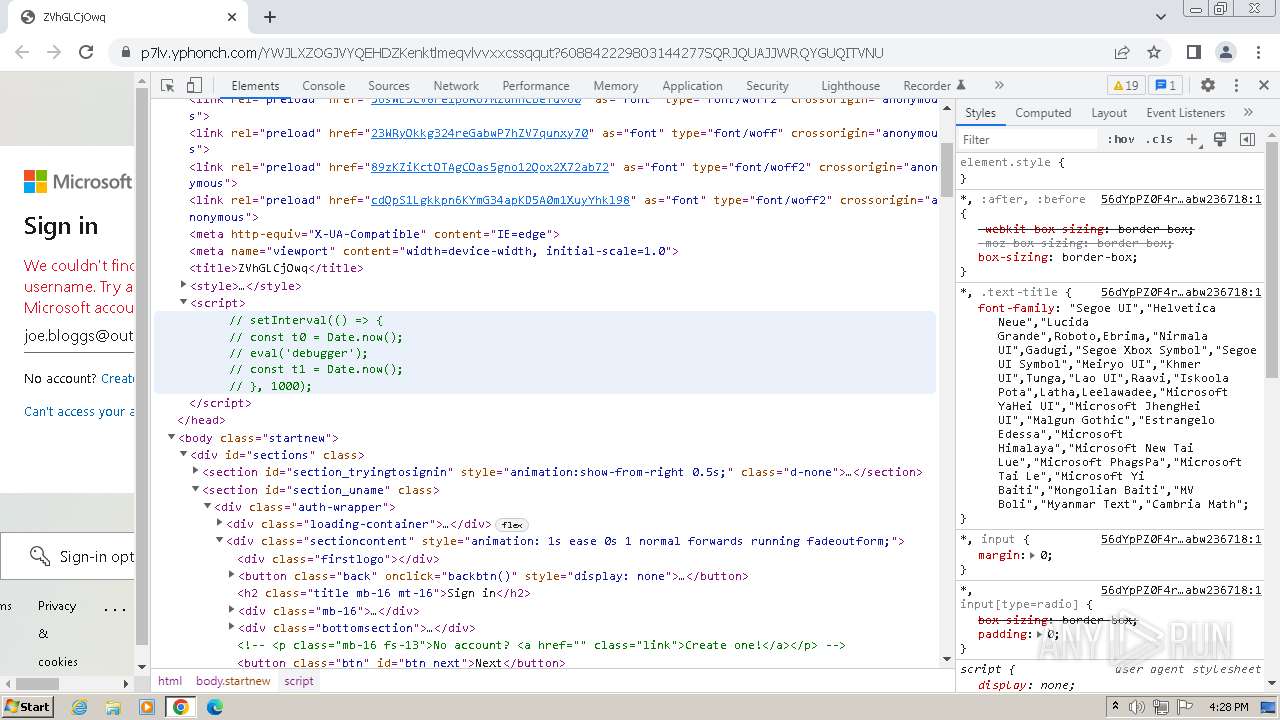Collapse the div id="sections" node

pyautogui.click(x=184, y=454)
